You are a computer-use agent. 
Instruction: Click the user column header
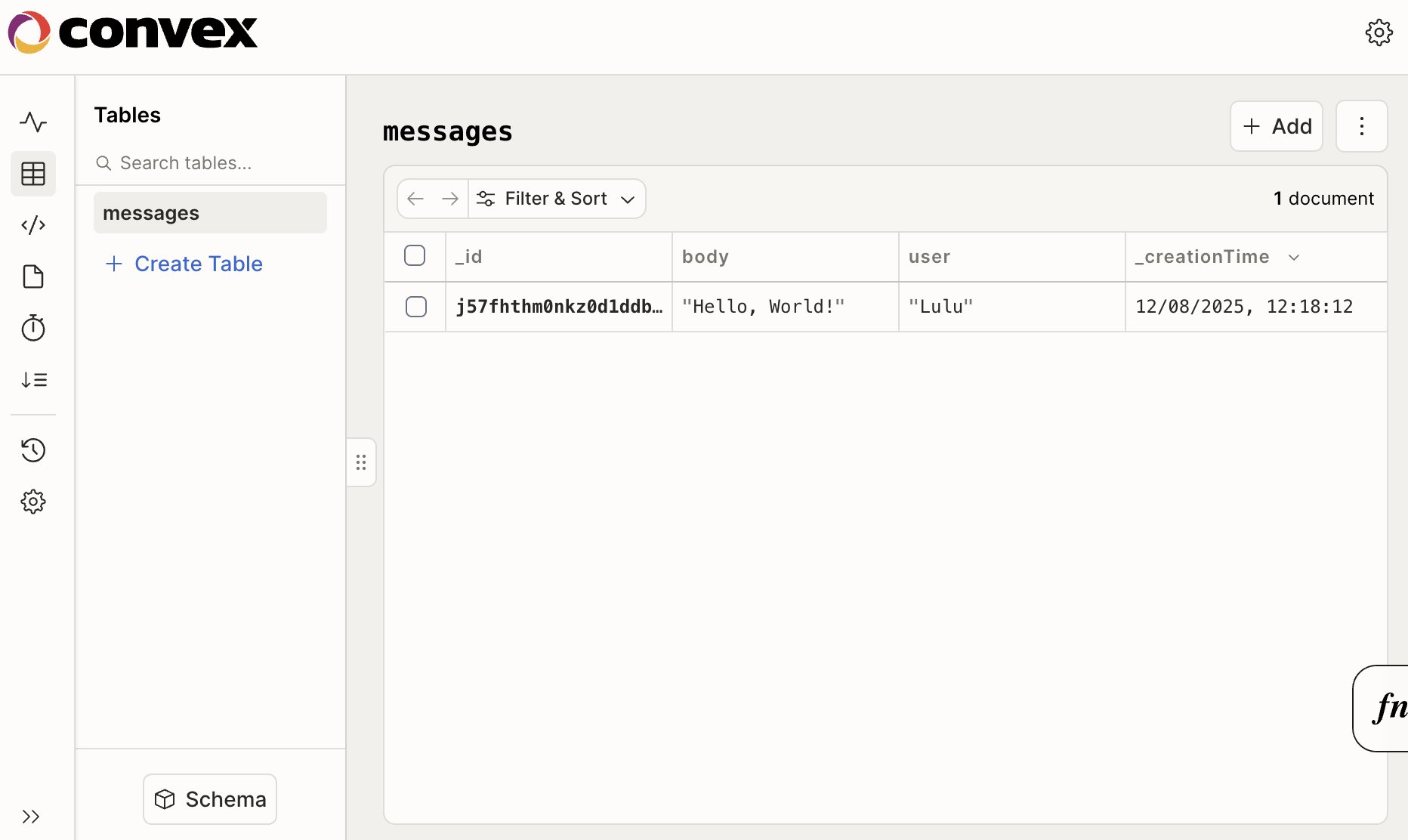click(1012, 257)
